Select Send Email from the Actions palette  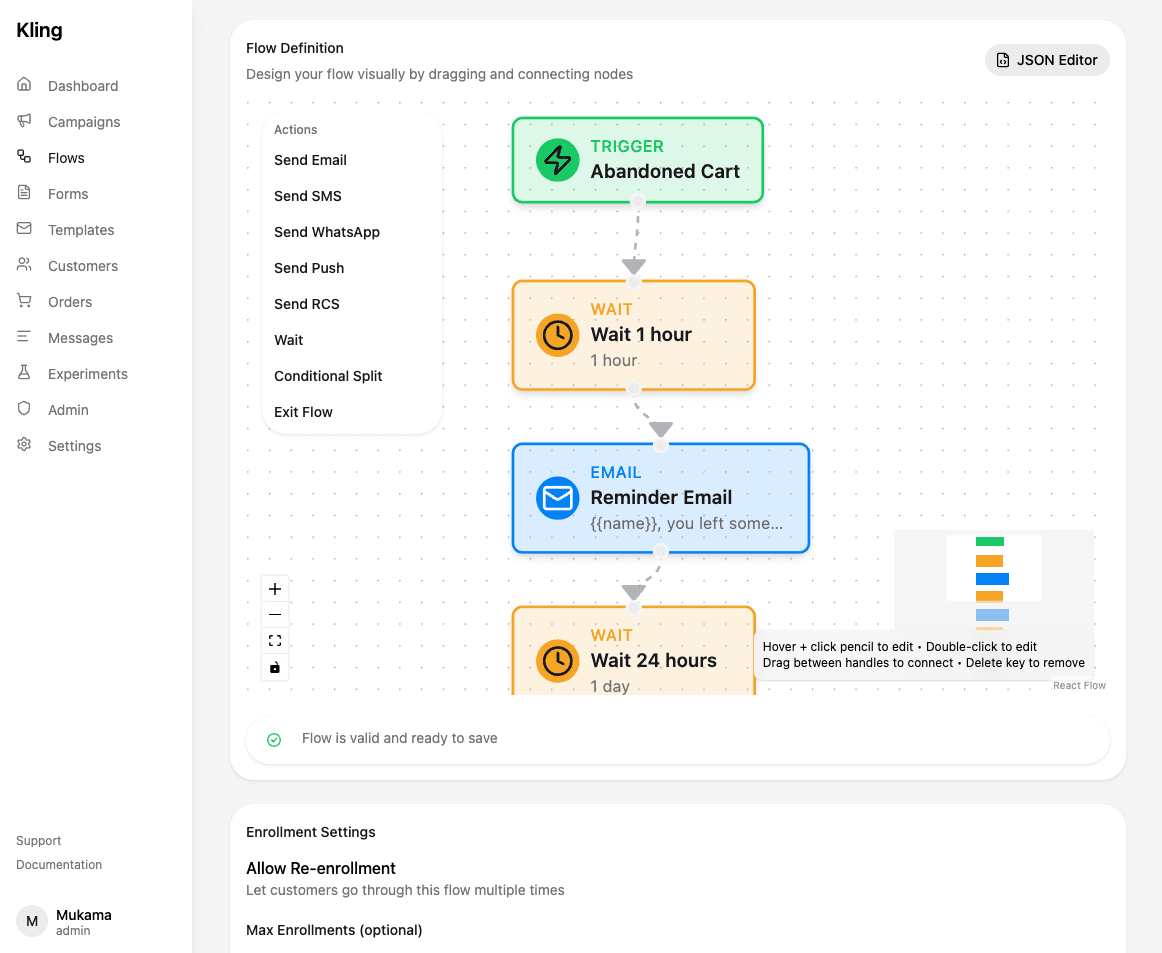tap(310, 160)
